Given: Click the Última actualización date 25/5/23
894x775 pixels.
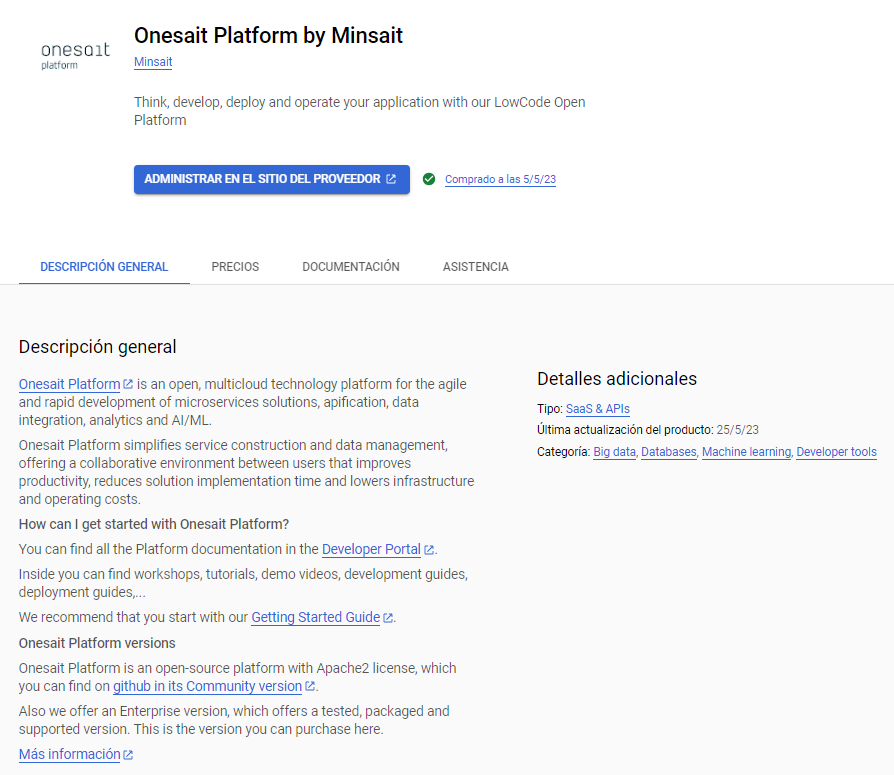Looking at the screenshot, I should point(737,429).
